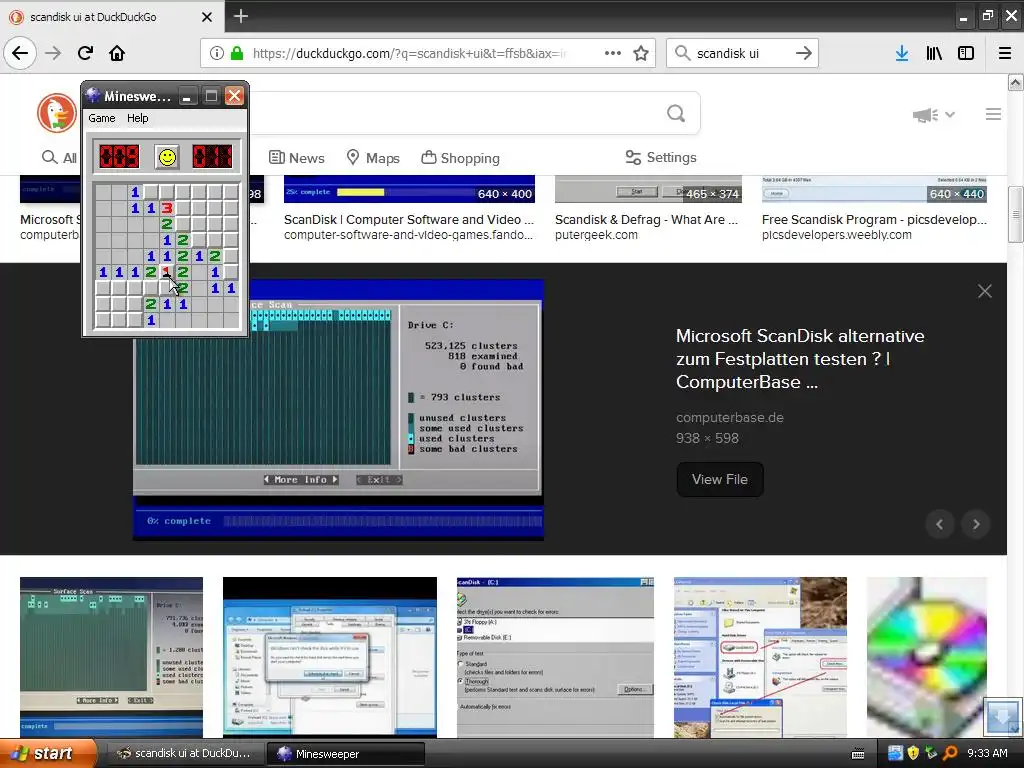Click the back-to-top arrow button

click(1002, 716)
